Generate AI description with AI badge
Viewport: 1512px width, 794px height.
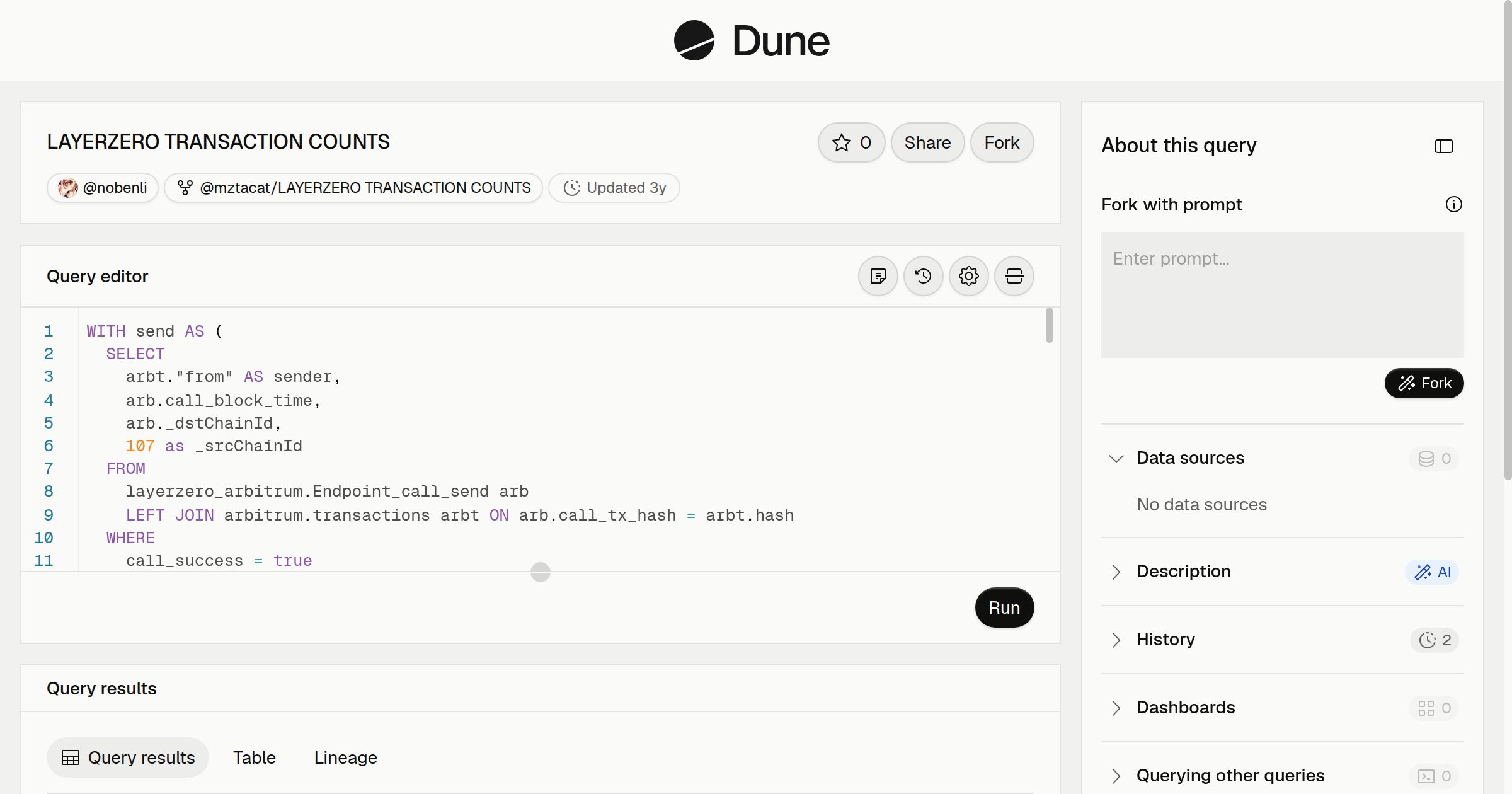tap(1432, 572)
